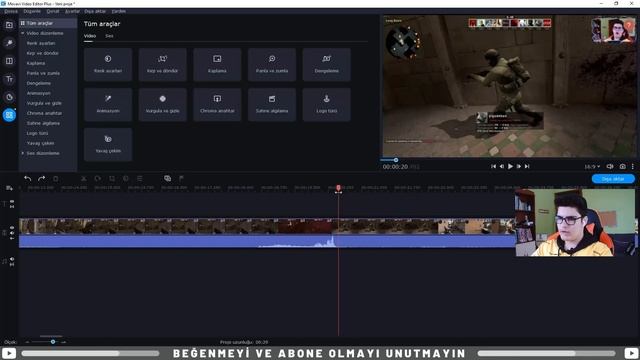Open the Animasyon tool card
The width and height of the screenshot is (640, 360).
(108, 104)
